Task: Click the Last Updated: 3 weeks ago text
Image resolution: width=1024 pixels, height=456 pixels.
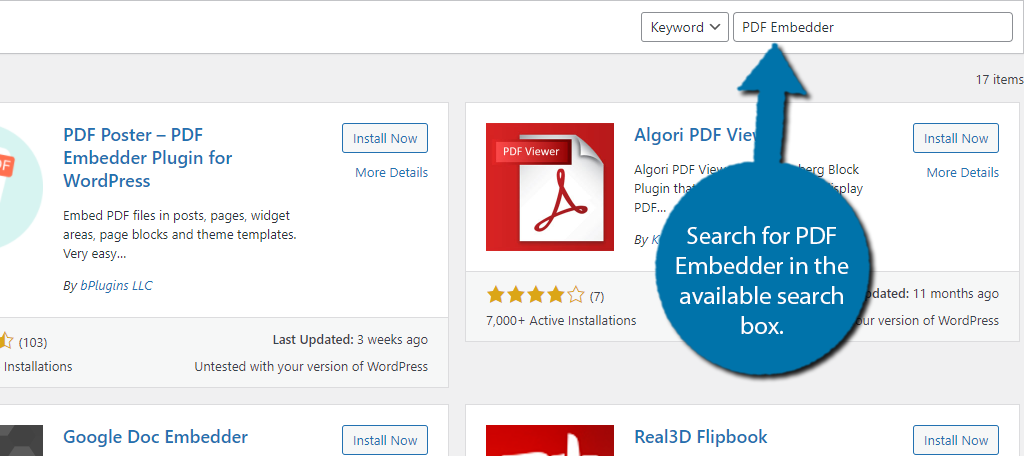Action: (350, 340)
